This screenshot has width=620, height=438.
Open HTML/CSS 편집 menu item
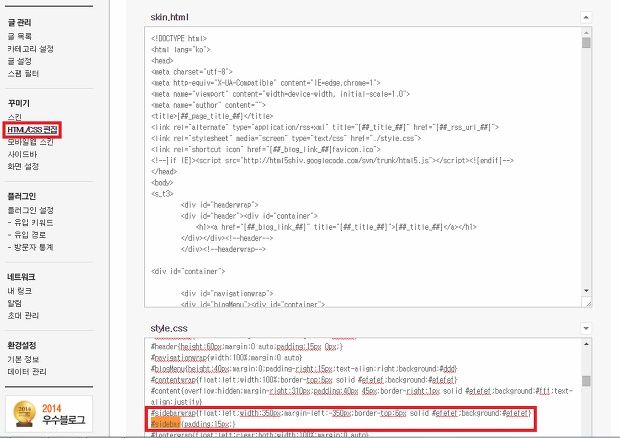(x=32, y=130)
